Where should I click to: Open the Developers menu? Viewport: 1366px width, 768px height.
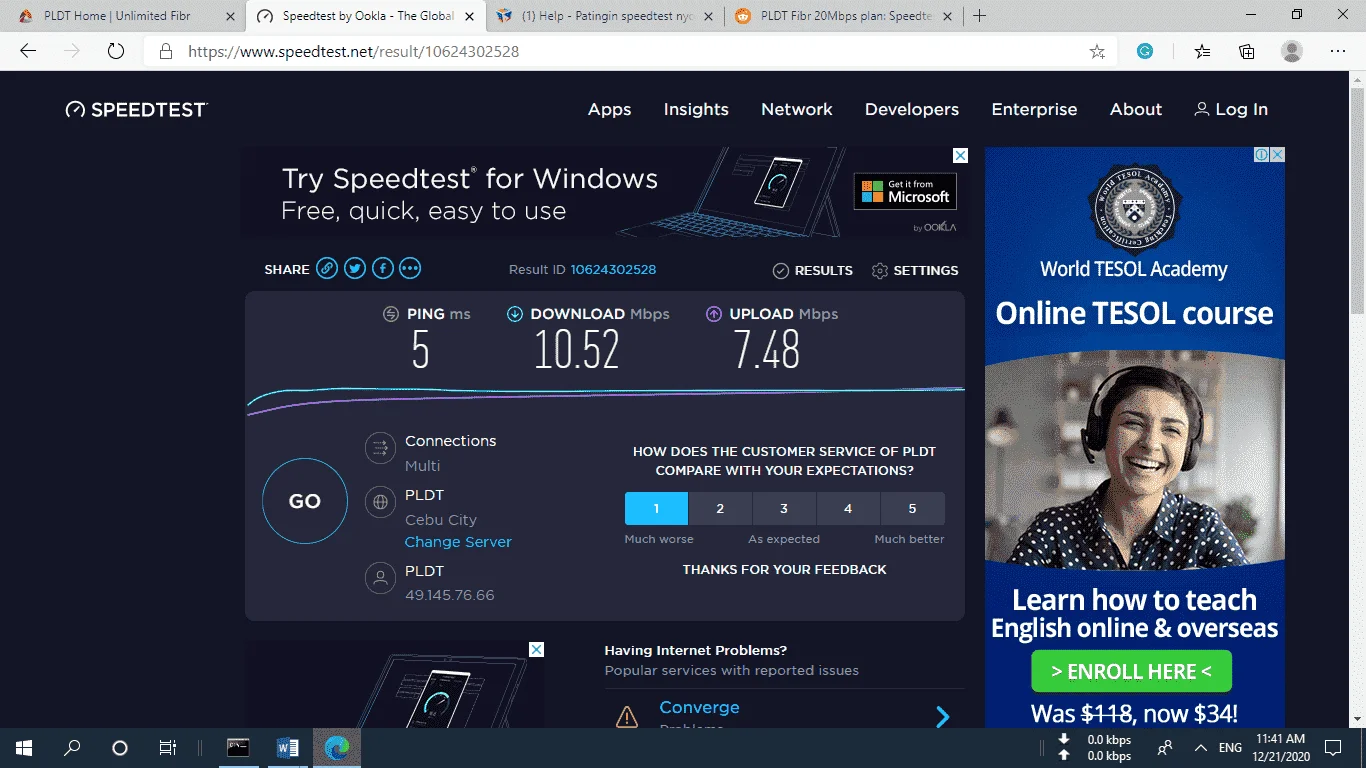(912, 110)
